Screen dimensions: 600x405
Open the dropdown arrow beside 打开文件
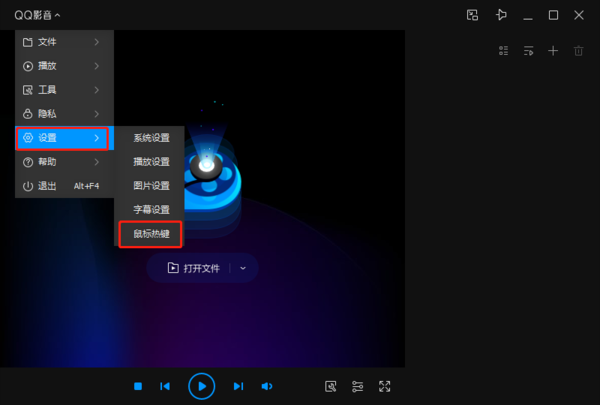(x=243, y=268)
